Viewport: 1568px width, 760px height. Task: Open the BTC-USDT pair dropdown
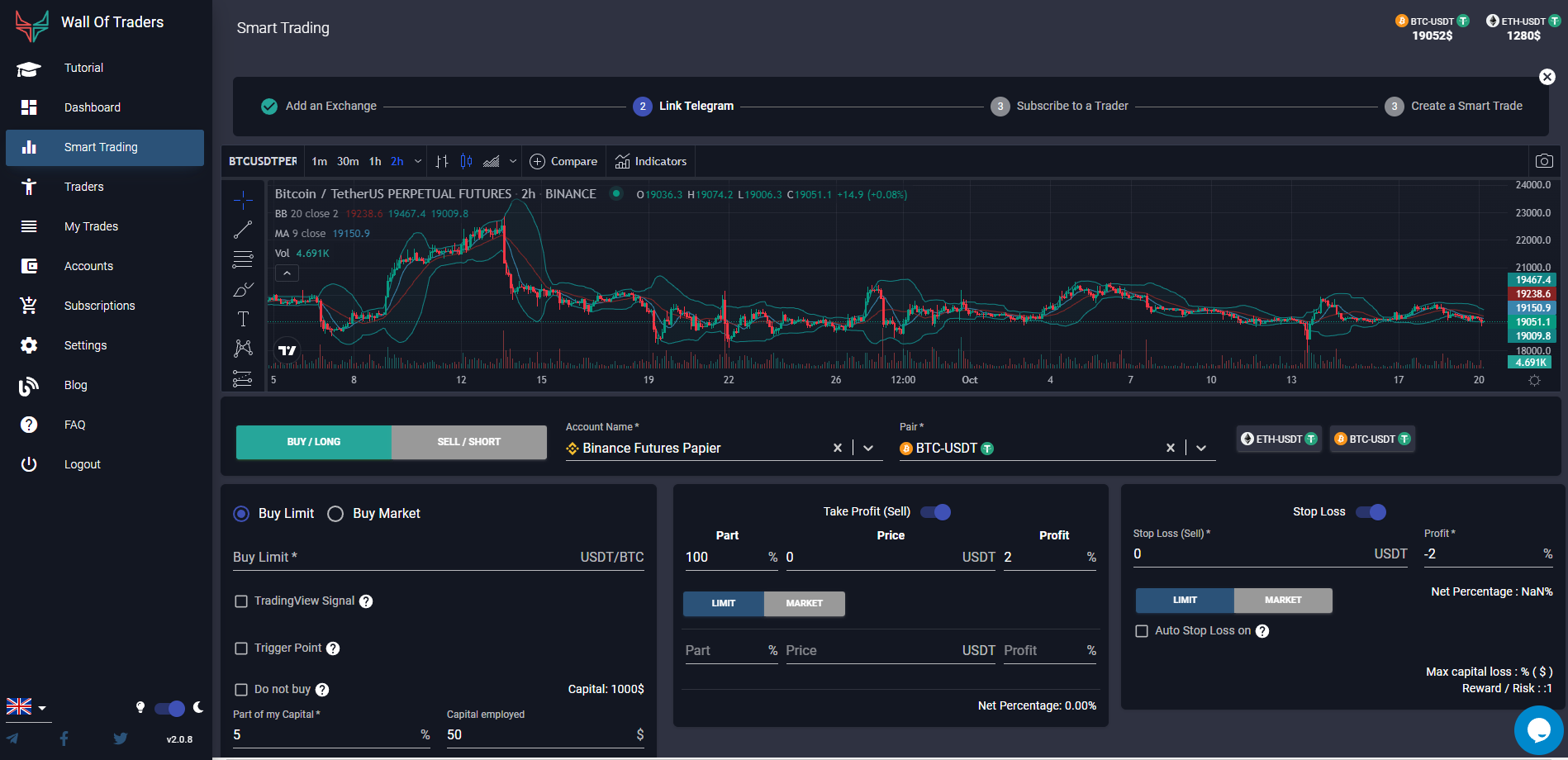click(1202, 448)
